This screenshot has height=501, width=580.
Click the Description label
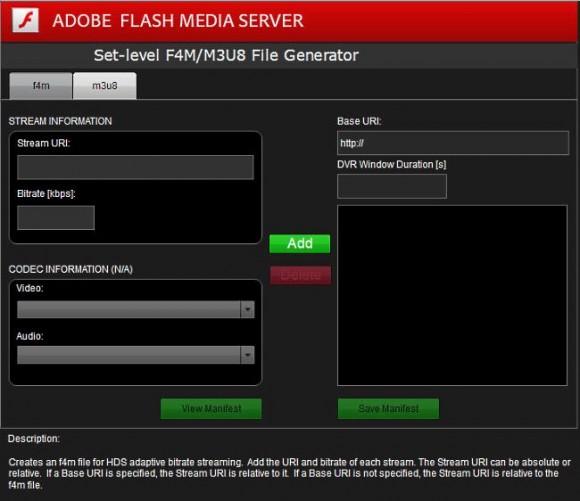click(34, 438)
